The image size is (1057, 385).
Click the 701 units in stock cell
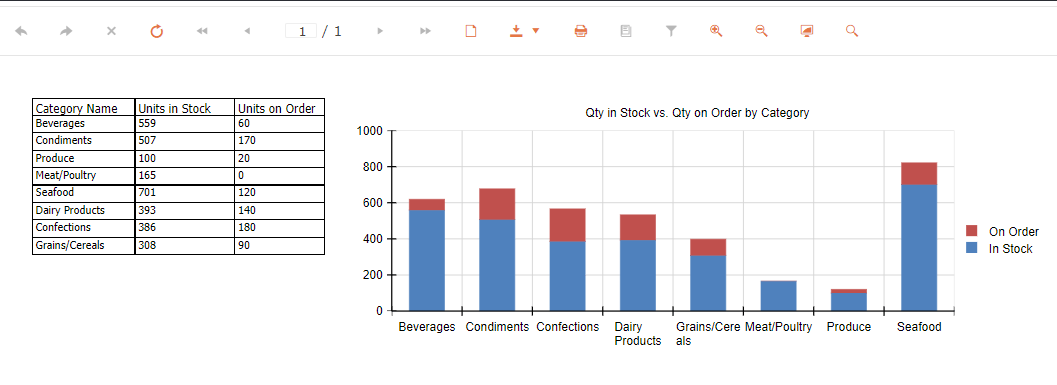coord(185,193)
